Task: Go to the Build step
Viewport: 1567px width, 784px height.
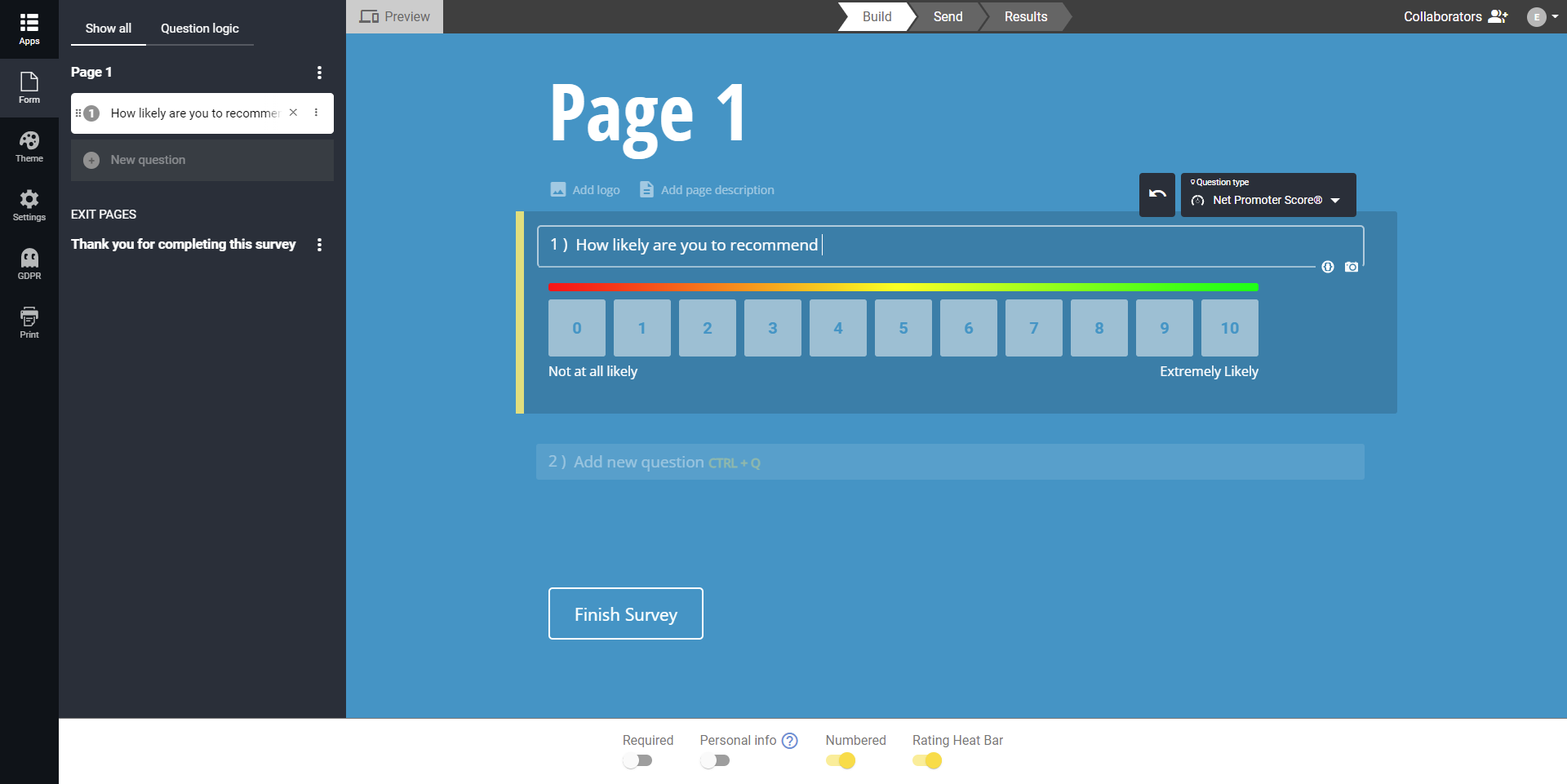Action: tap(877, 16)
